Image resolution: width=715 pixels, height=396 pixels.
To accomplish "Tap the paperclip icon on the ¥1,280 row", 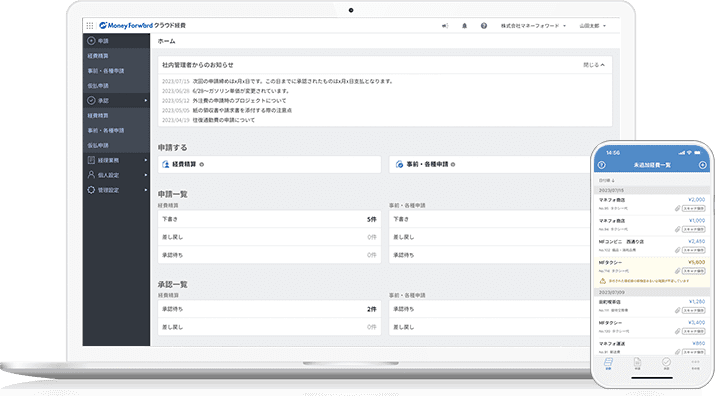I will 678,310.
